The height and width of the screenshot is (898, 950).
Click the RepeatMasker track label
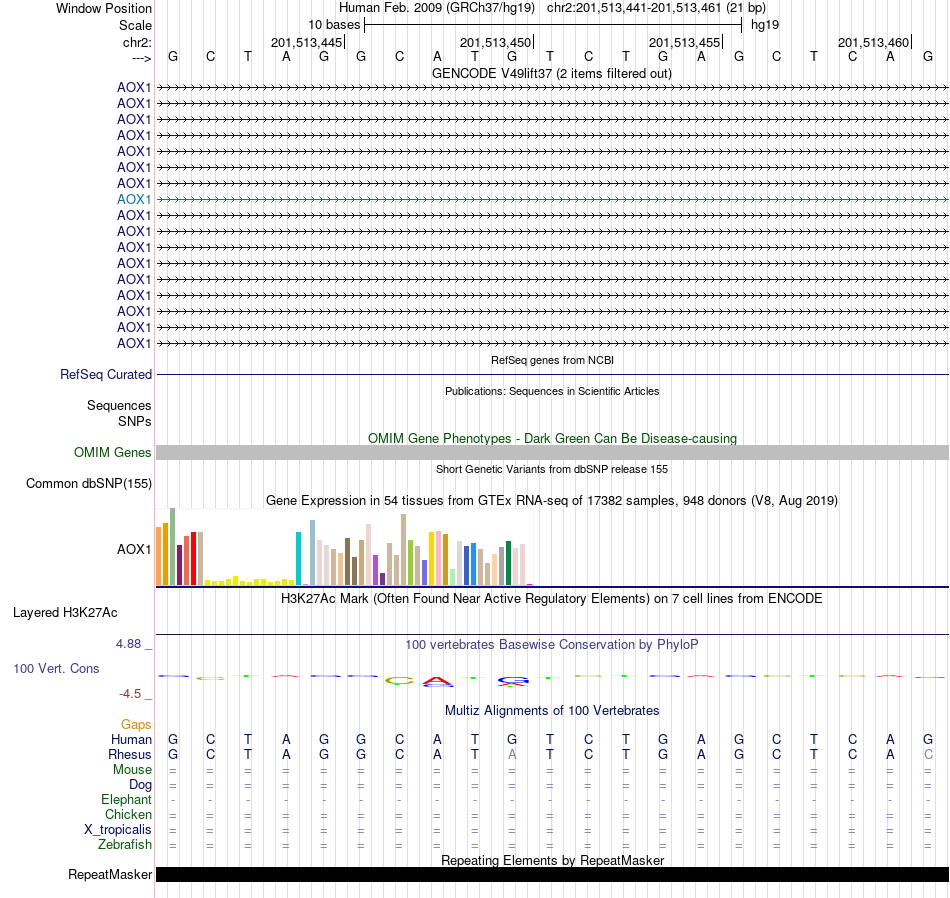coord(110,874)
